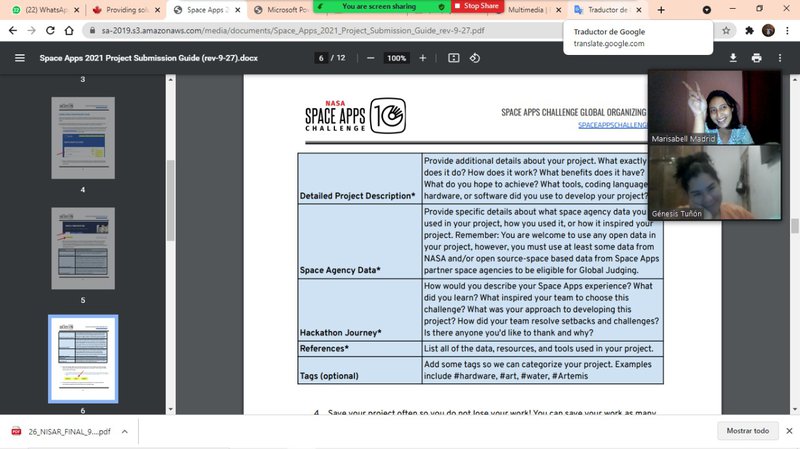Open the SPACEAPPSCHALLENGE link

612,127
